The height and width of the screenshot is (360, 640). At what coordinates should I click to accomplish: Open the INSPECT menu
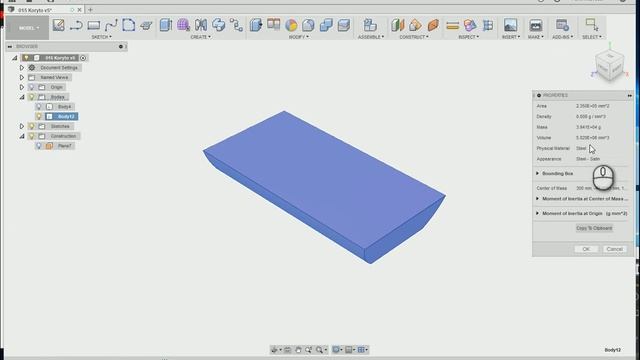click(469, 37)
